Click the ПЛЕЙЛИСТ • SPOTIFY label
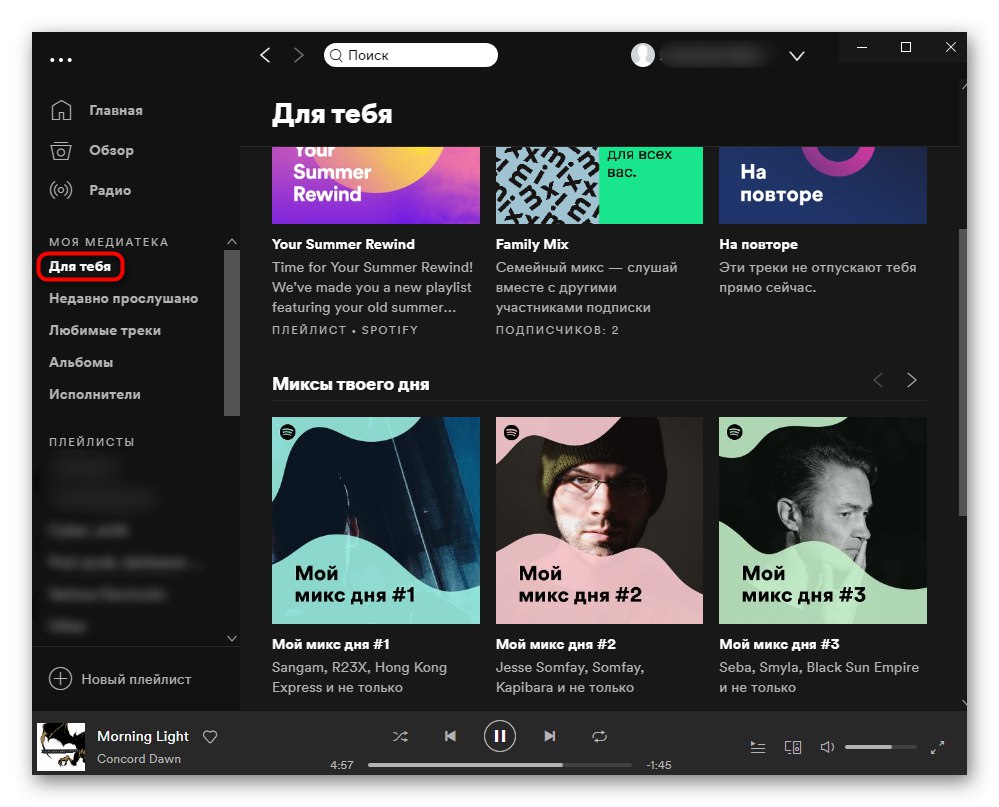The height and width of the screenshot is (807, 999). pos(345,330)
